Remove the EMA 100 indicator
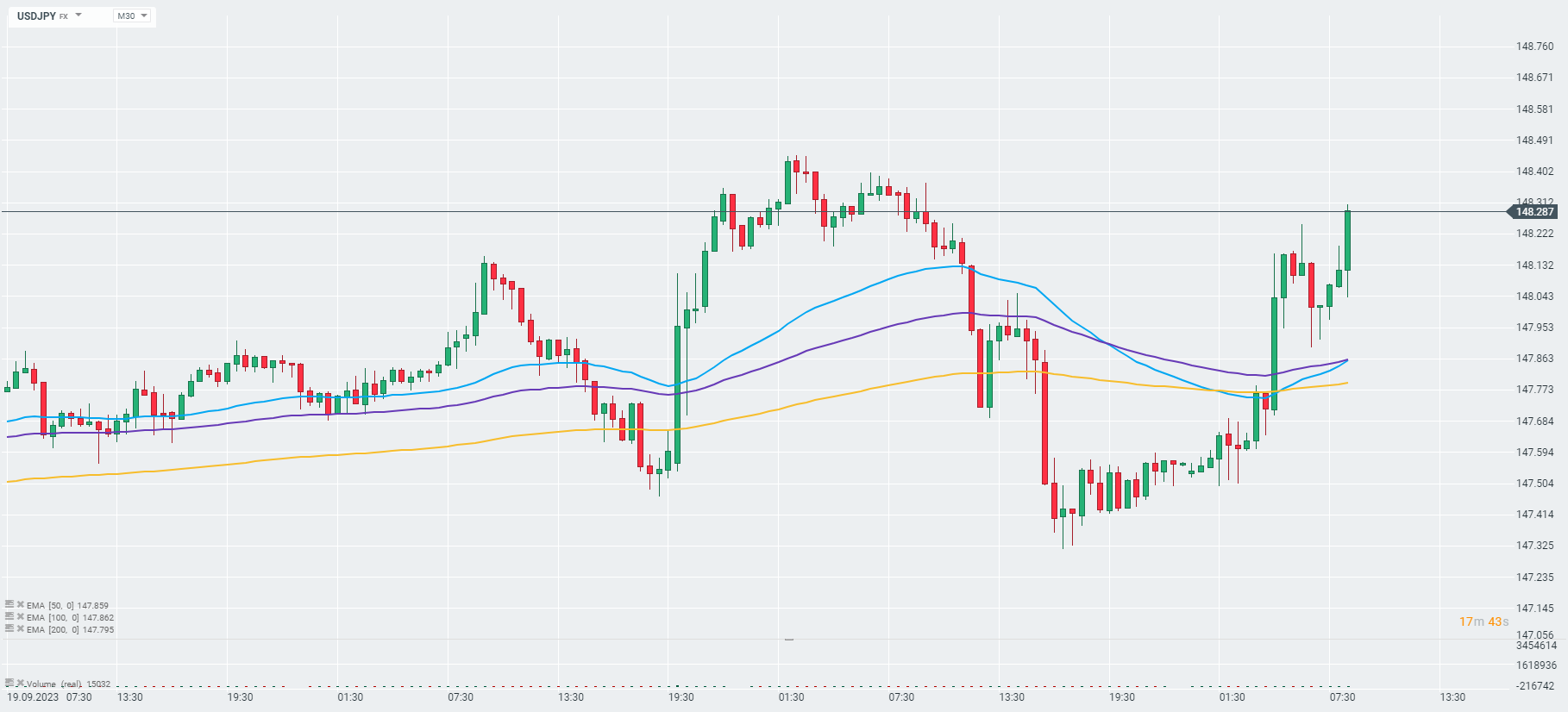Image resolution: width=1568 pixels, height=712 pixels. tap(20, 617)
